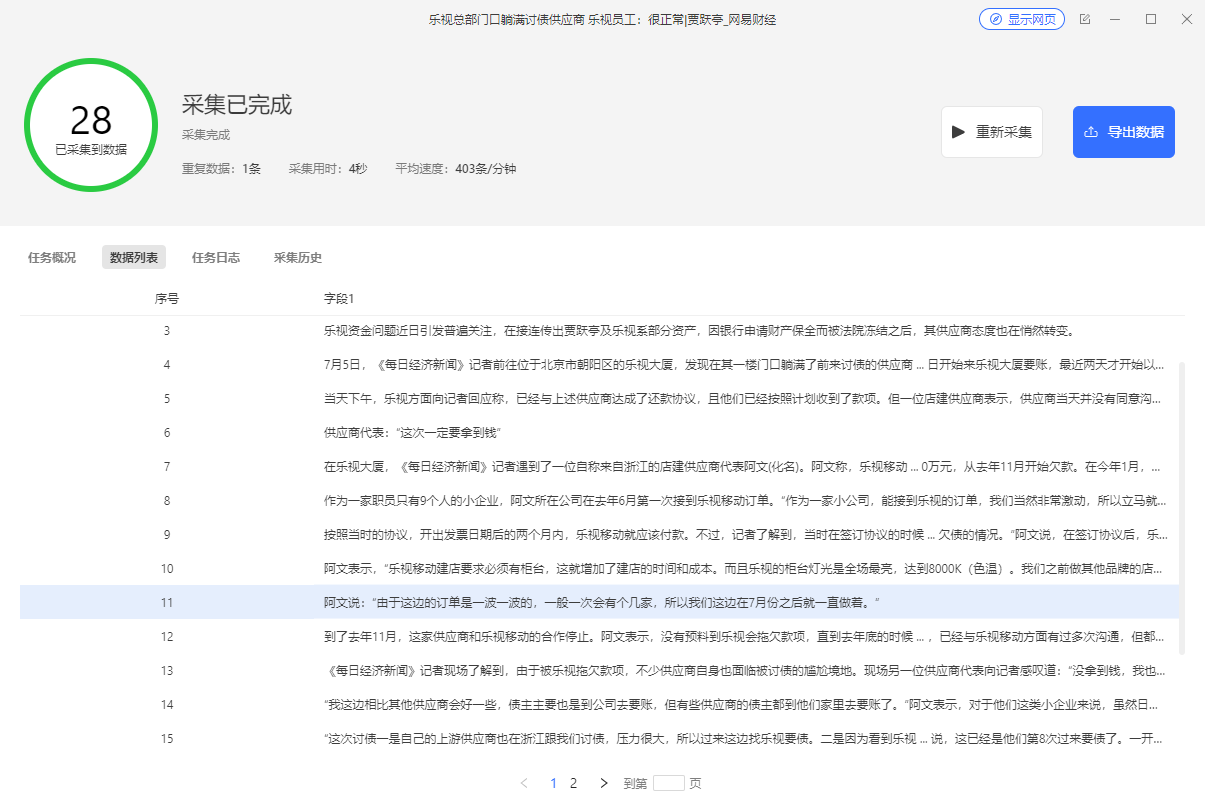
Task: Select row 12 starting with 到了去年11月
Action: click(598, 636)
